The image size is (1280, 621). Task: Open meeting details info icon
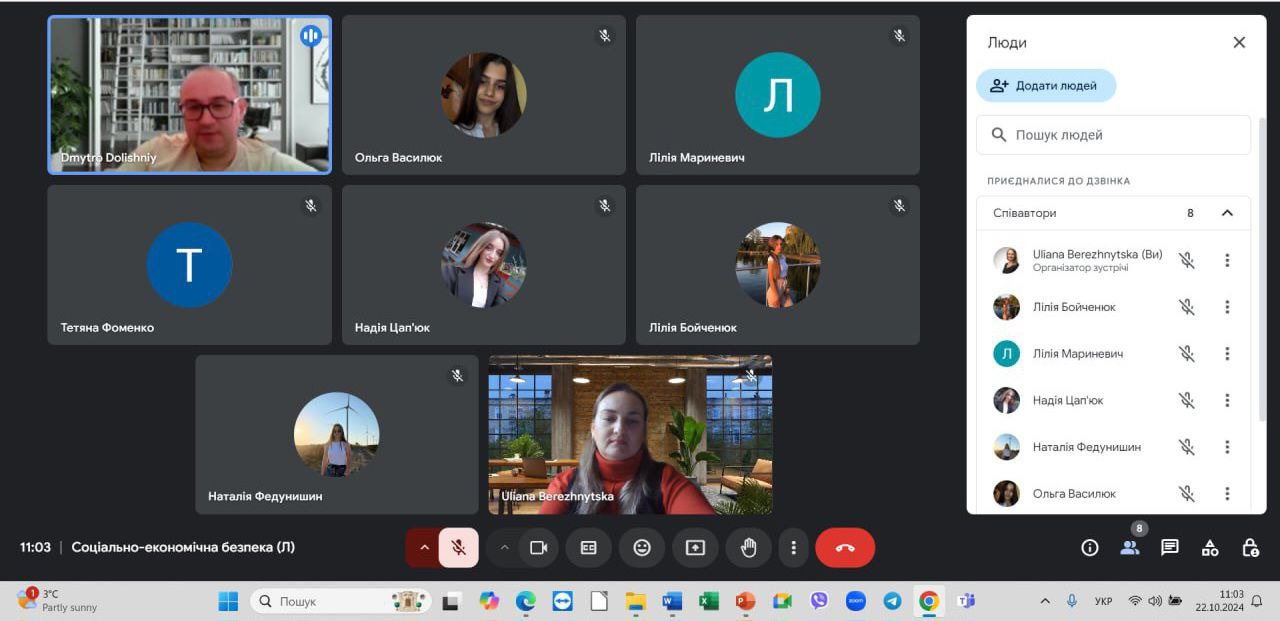pyautogui.click(x=1090, y=547)
